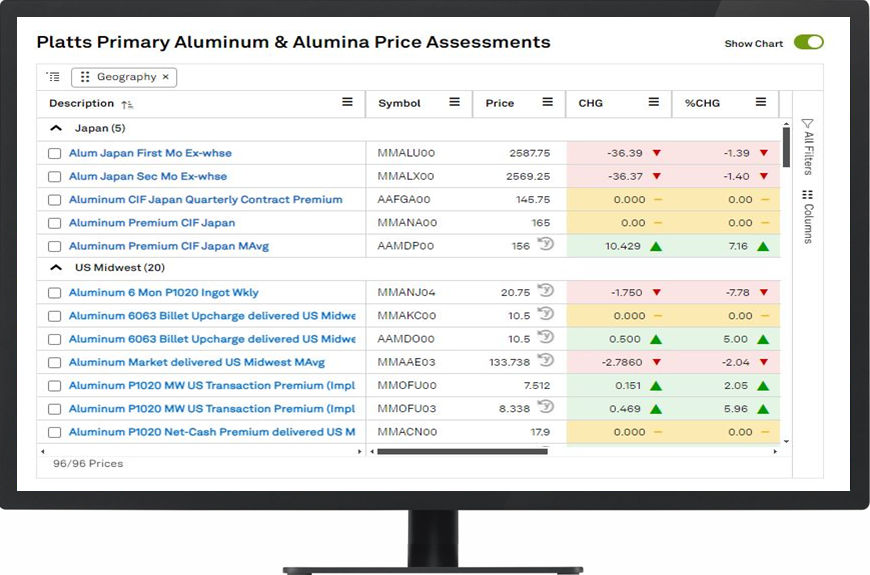870x575 pixels.
Task: Open the Columns side panel
Action: pos(808,216)
